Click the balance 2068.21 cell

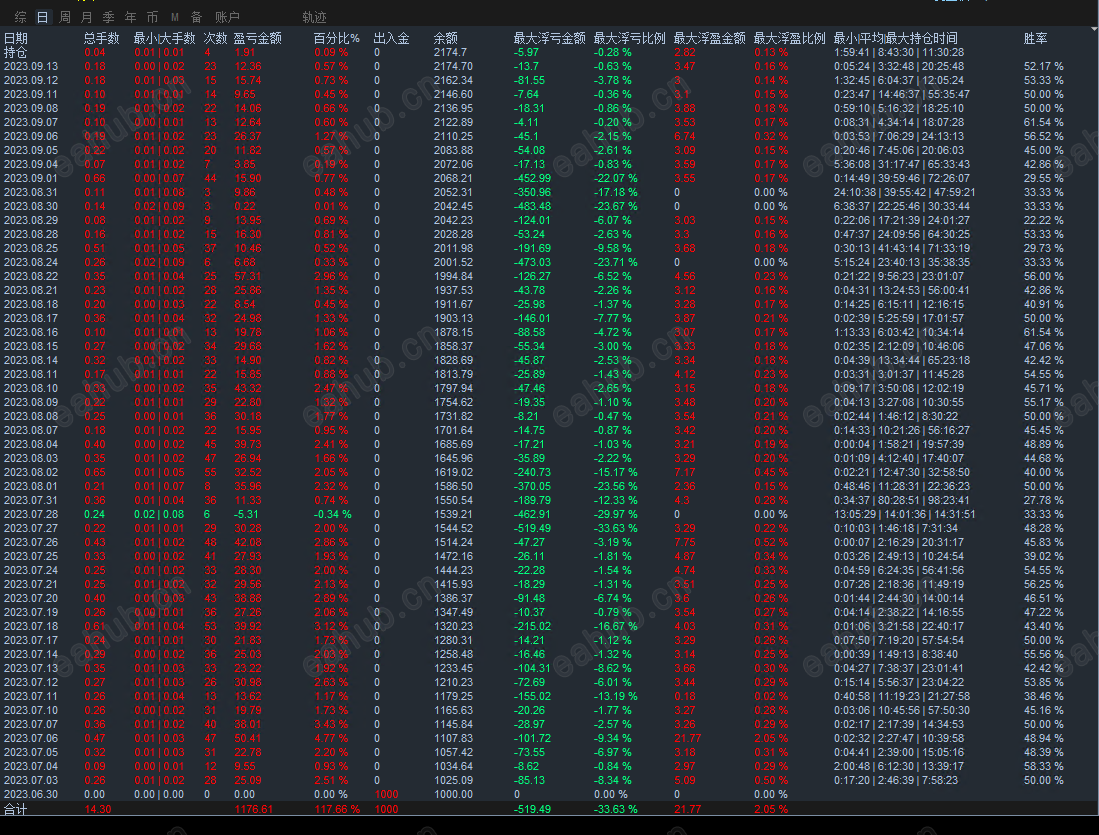[453, 179]
